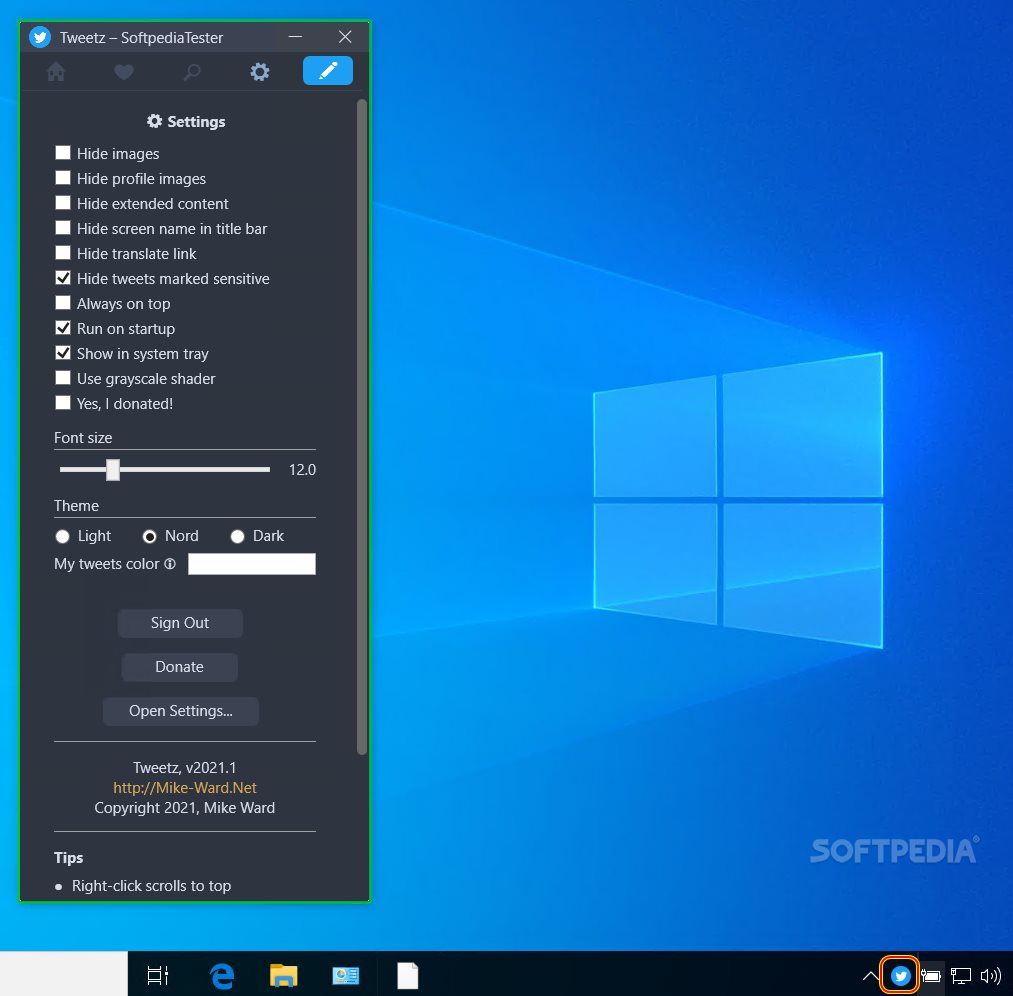1013x996 pixels.
Task: Enable Use grayscale shader checkbox
Action: [63, 378]
